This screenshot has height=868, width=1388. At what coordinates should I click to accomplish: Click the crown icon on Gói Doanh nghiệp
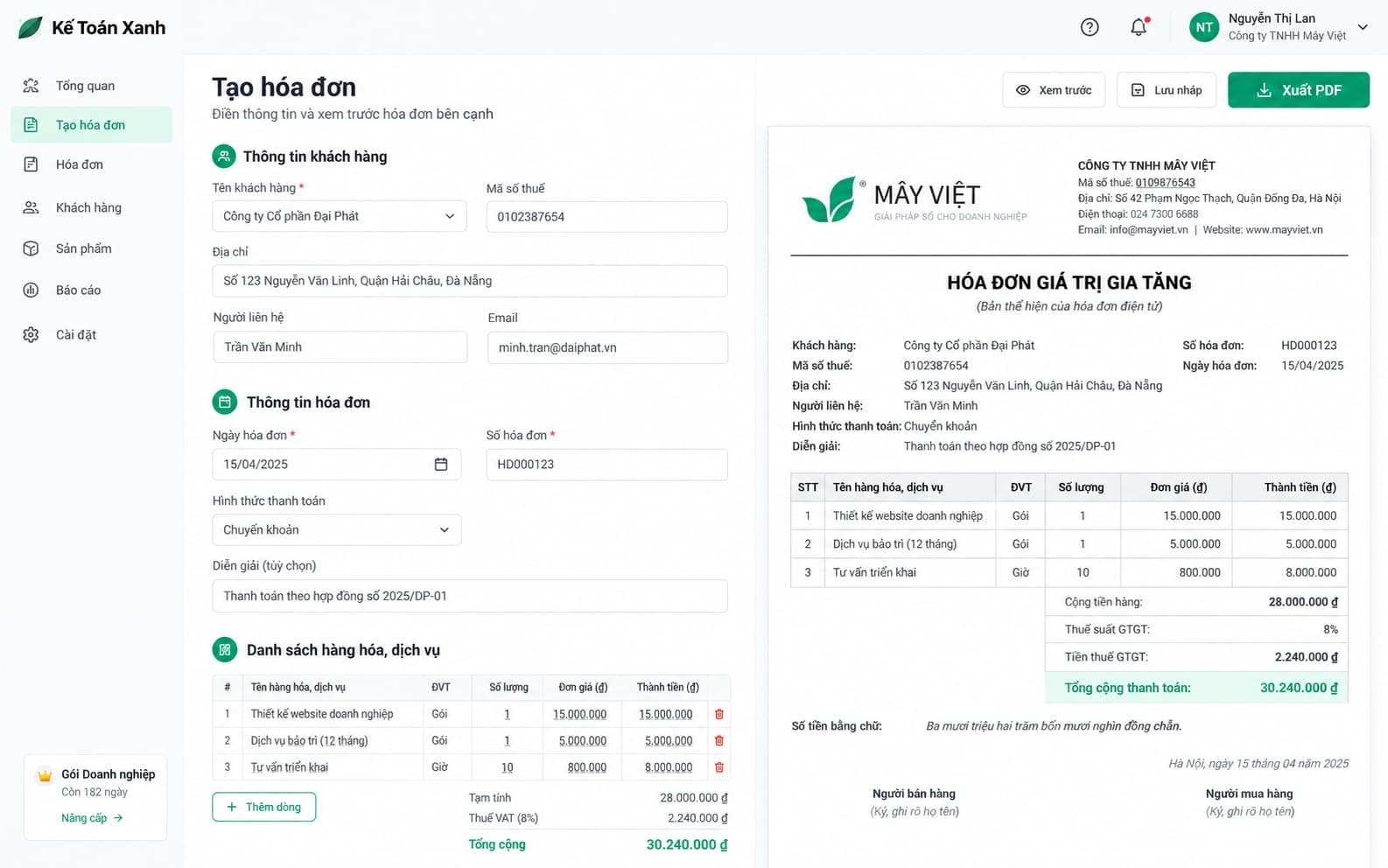(x=45, y=775)
